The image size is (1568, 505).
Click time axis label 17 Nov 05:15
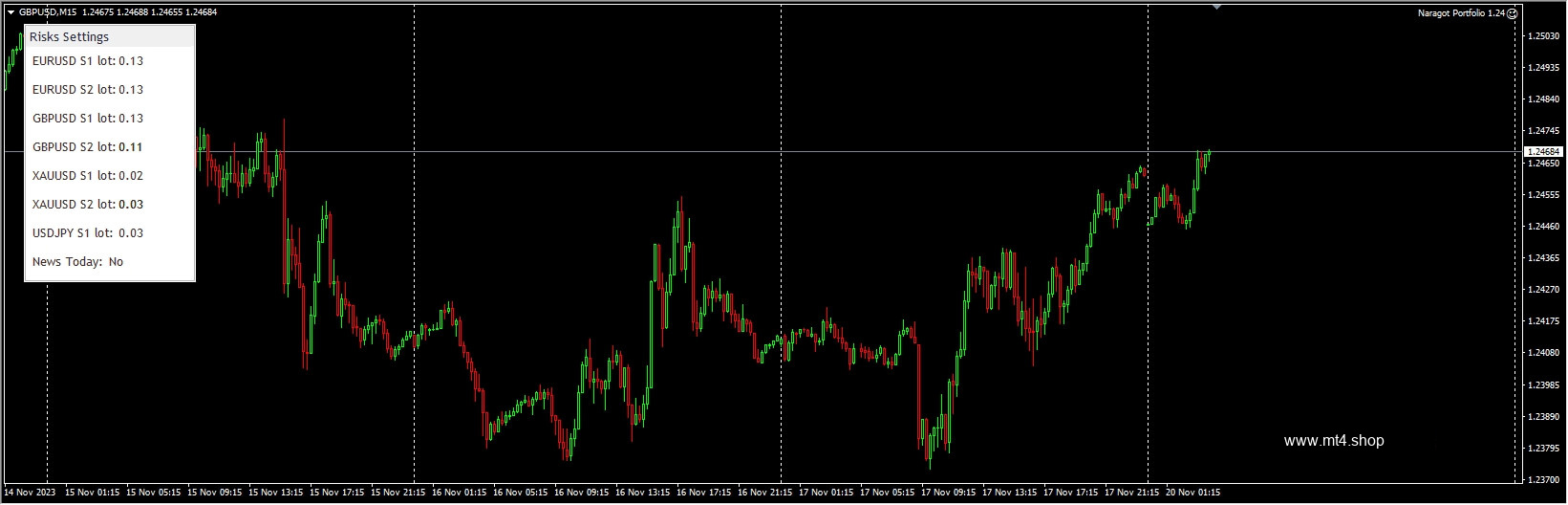pyautogui.click(x=888, y=494)
